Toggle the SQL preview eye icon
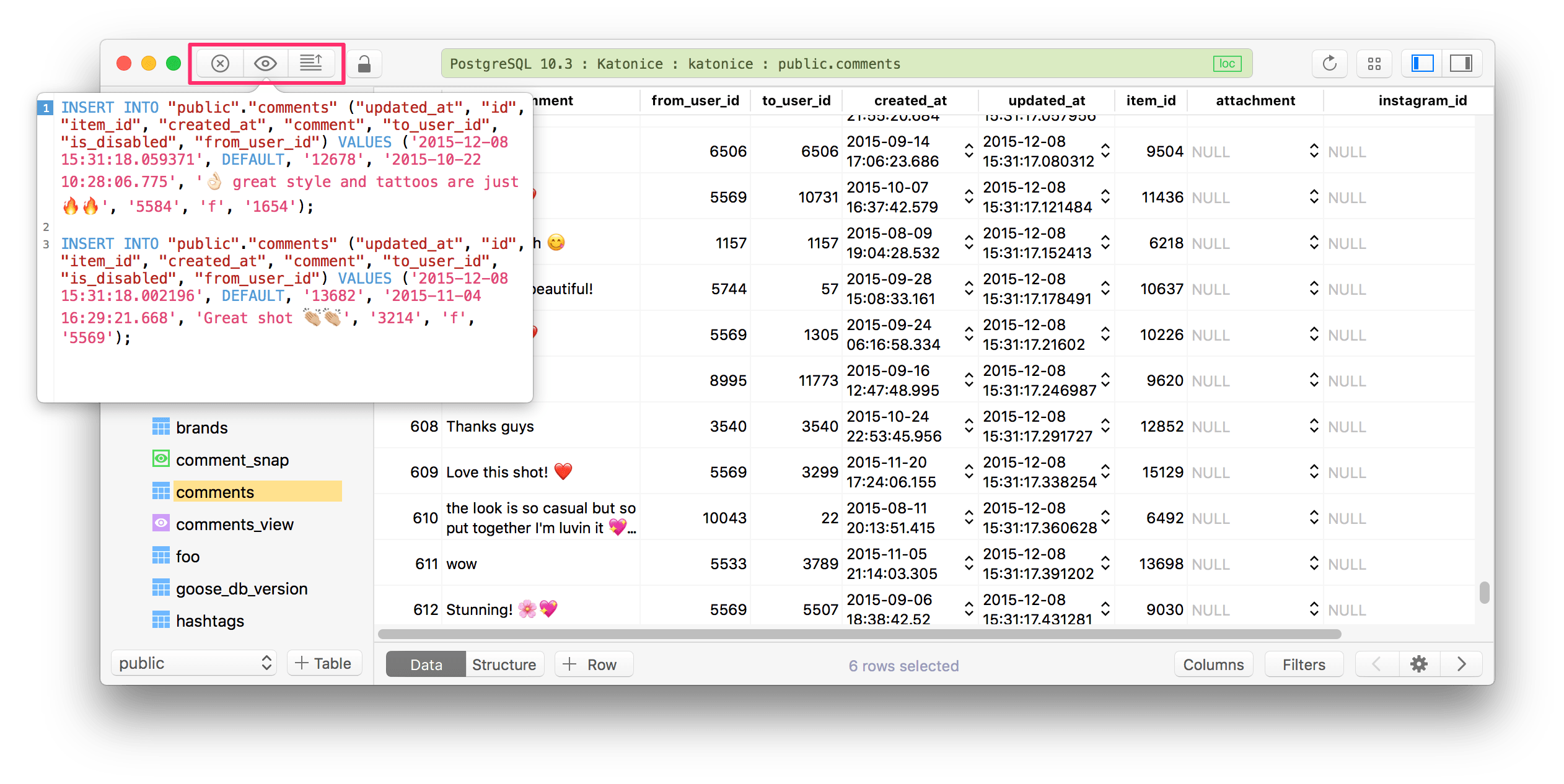This screenshot has width=1564, height=784. click(265, 63)
